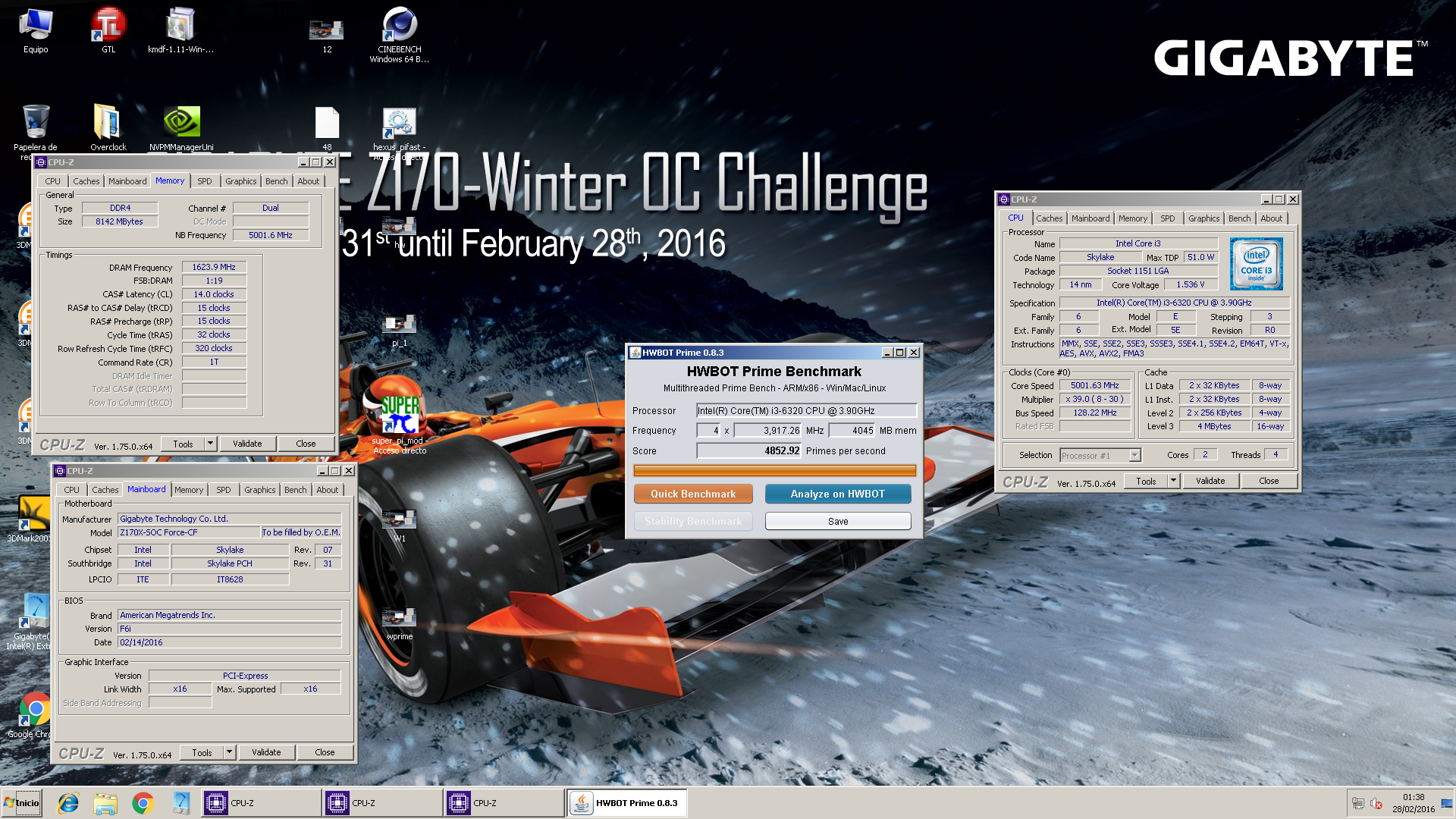Switch to HWBOT Prime 0.8.3 taskbar entry
The height and width of the screenshot is (819, 1456).
pos(626,803)
